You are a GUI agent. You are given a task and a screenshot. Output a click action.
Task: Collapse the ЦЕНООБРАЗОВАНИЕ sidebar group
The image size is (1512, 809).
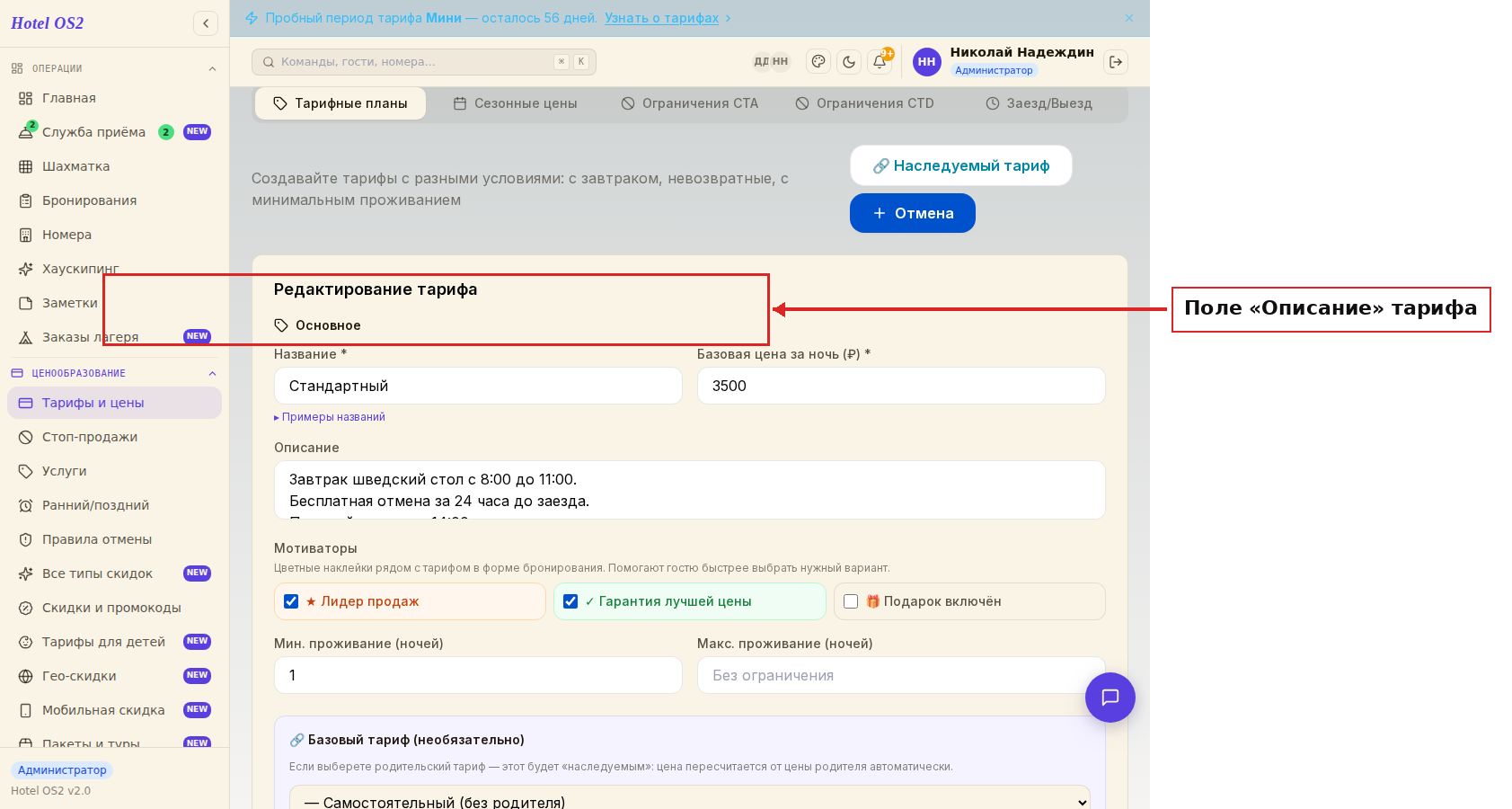pyautogui.click(x=114, y=373)
